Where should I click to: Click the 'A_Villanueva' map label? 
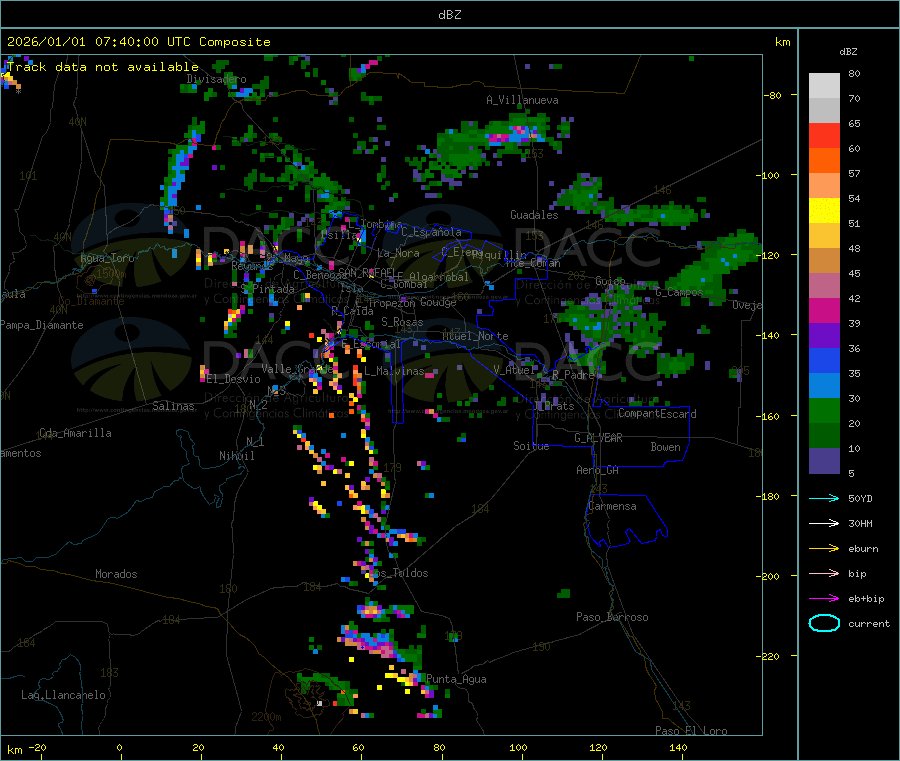[x=522, y=100]
